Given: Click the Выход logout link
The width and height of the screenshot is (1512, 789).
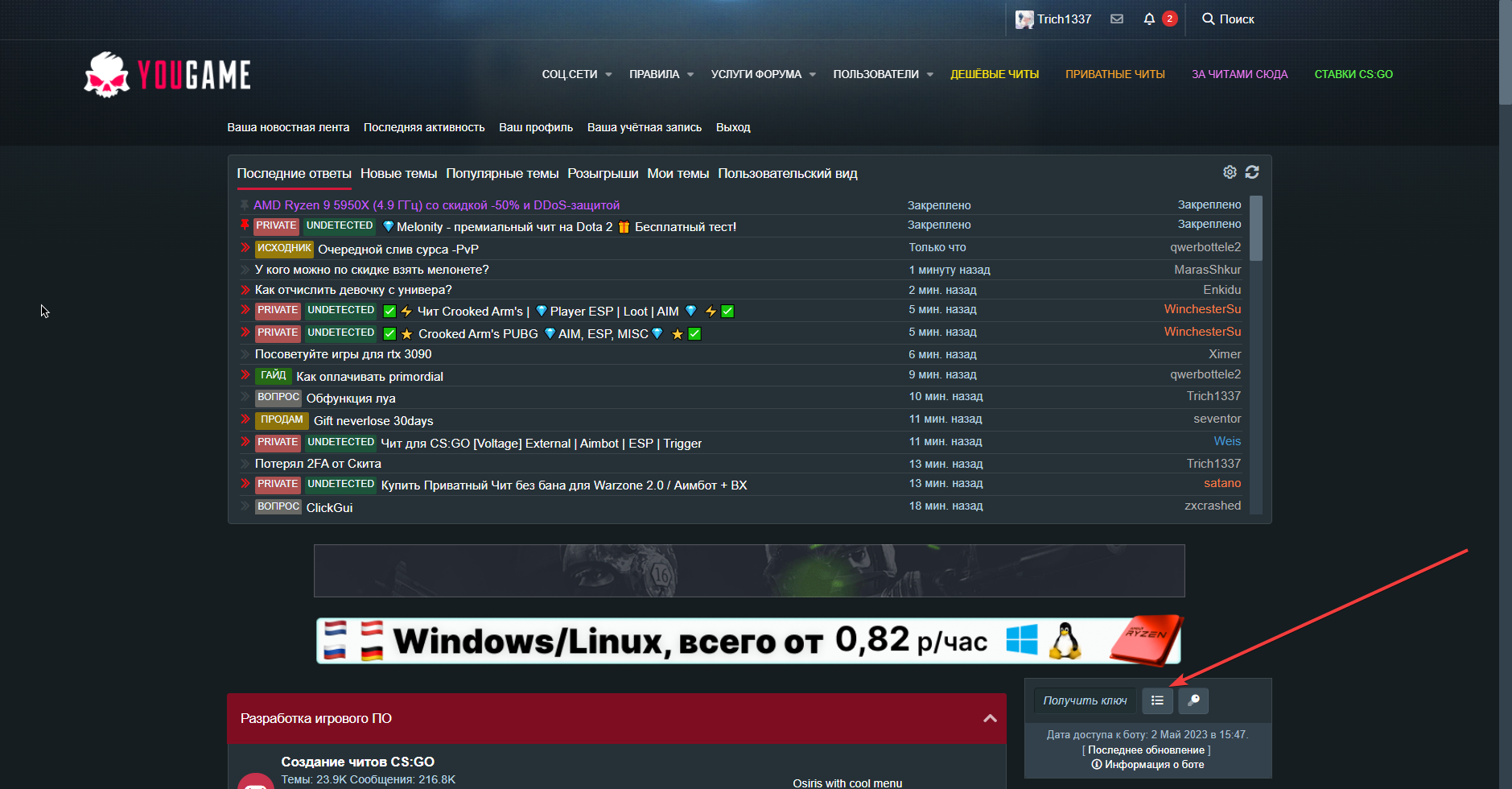Looking at the screenshot, I should (x=733, y=127).
